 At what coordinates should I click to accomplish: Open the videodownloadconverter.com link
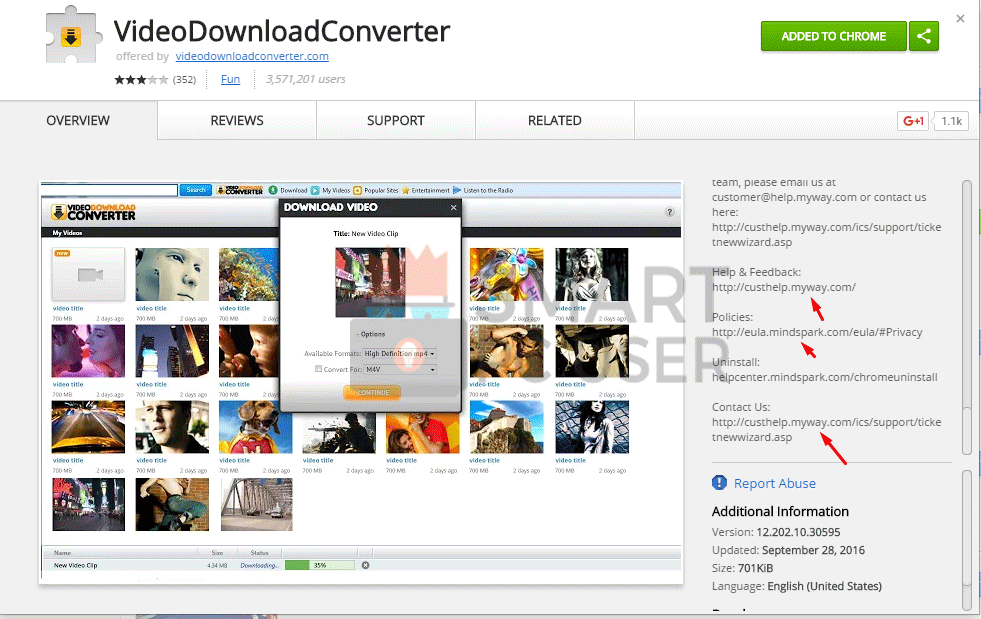coord(252,56)
